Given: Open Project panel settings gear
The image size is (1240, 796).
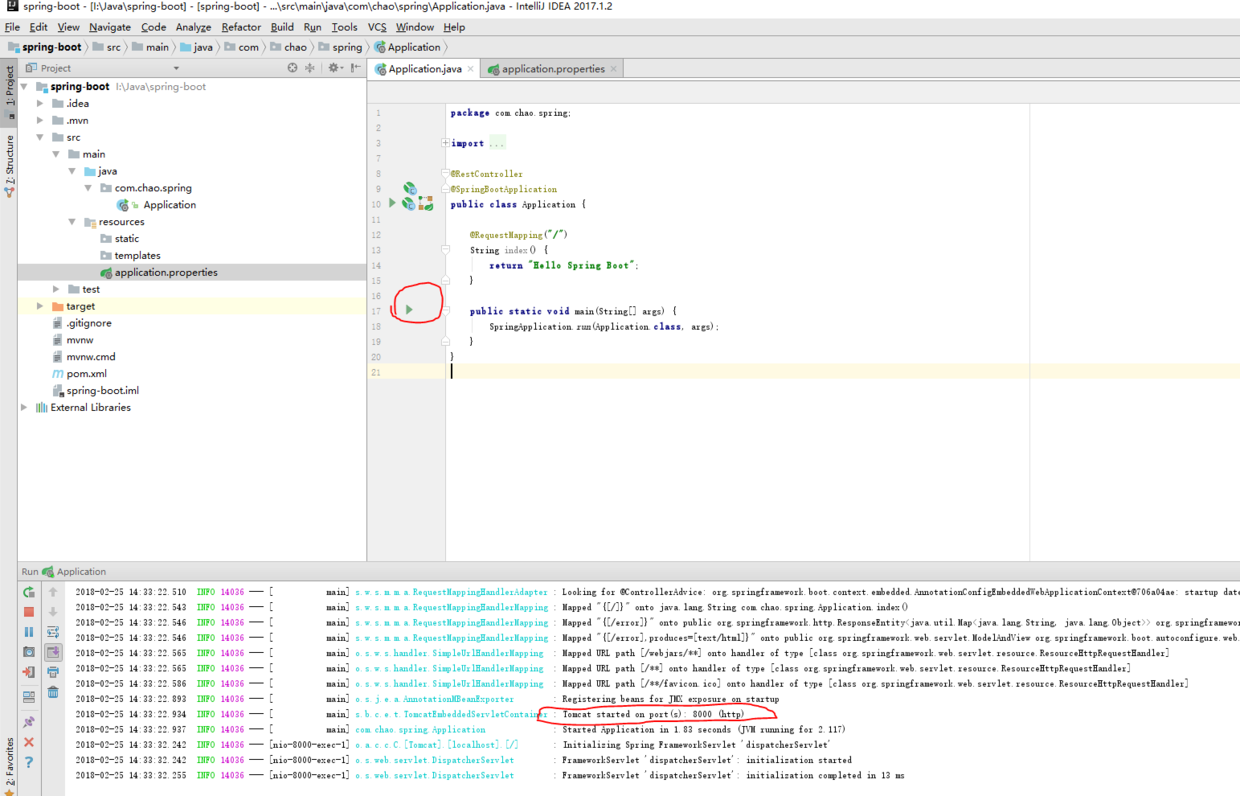Looking at the screenshot, I should [335, 68].
